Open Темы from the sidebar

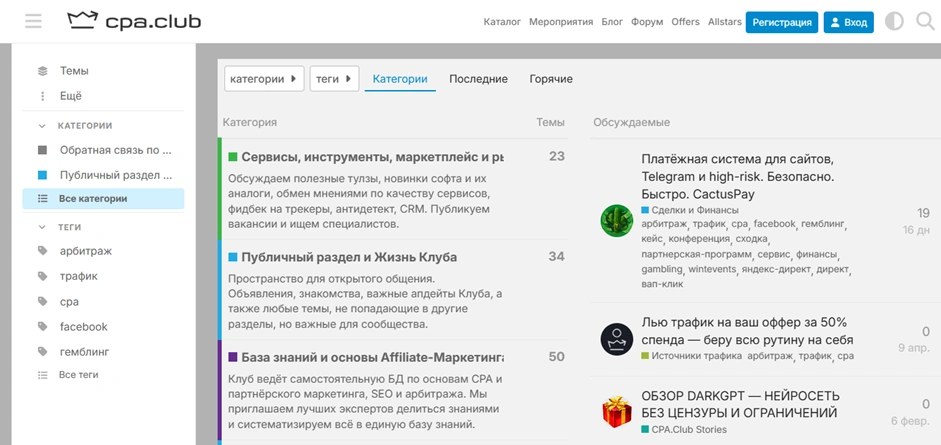click(x=73, y=71)
